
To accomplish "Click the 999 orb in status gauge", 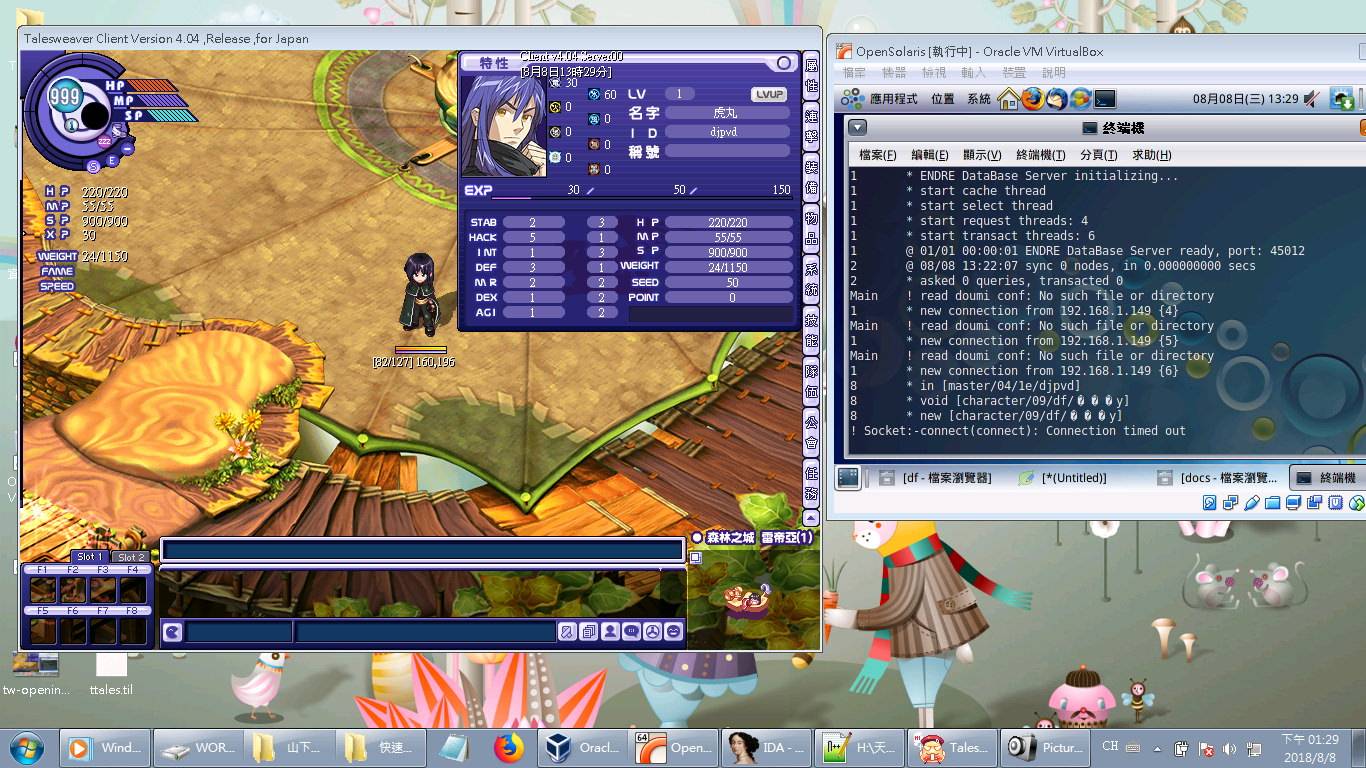I will [65, 97].
